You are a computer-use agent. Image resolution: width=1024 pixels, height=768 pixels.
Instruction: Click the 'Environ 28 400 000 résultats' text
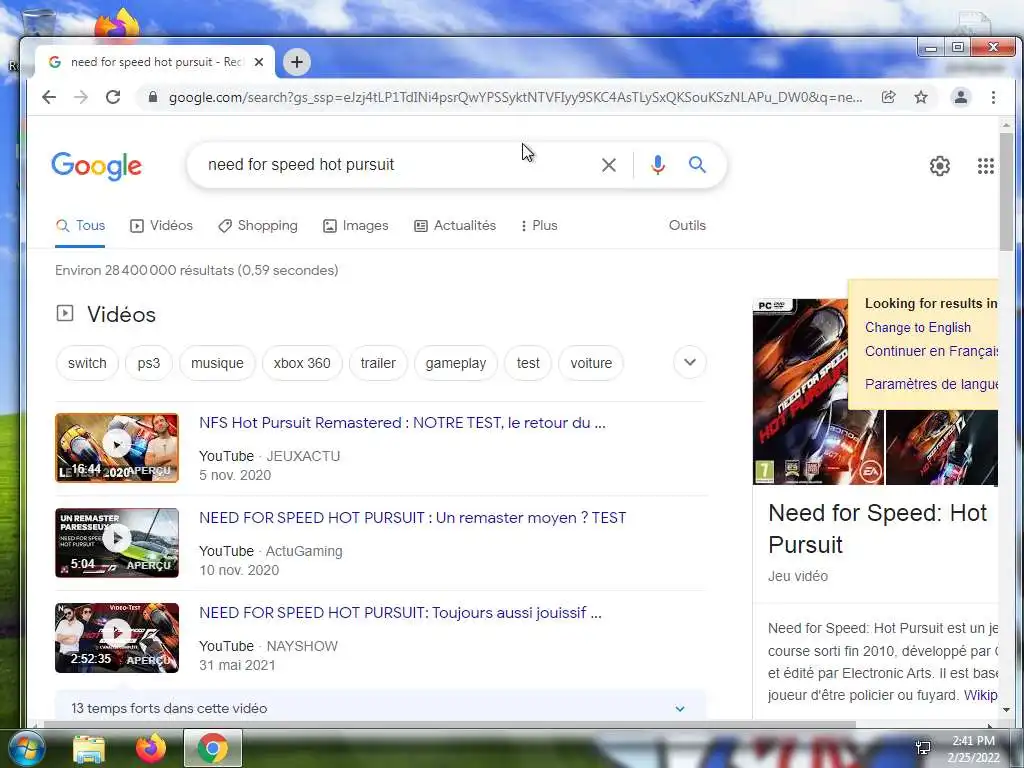point(197,270)
